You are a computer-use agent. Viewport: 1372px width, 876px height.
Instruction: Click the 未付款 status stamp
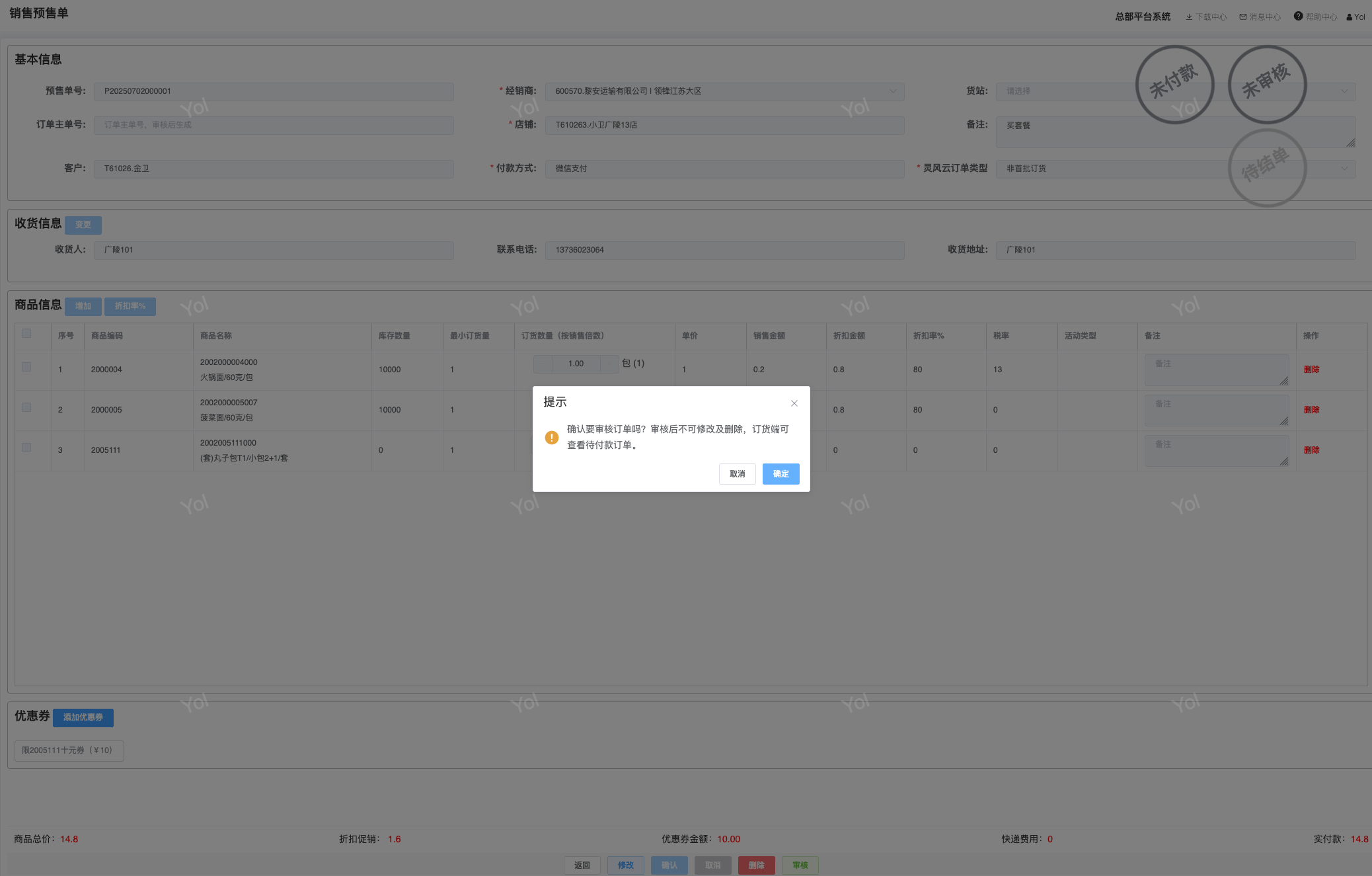(1174, 84)
